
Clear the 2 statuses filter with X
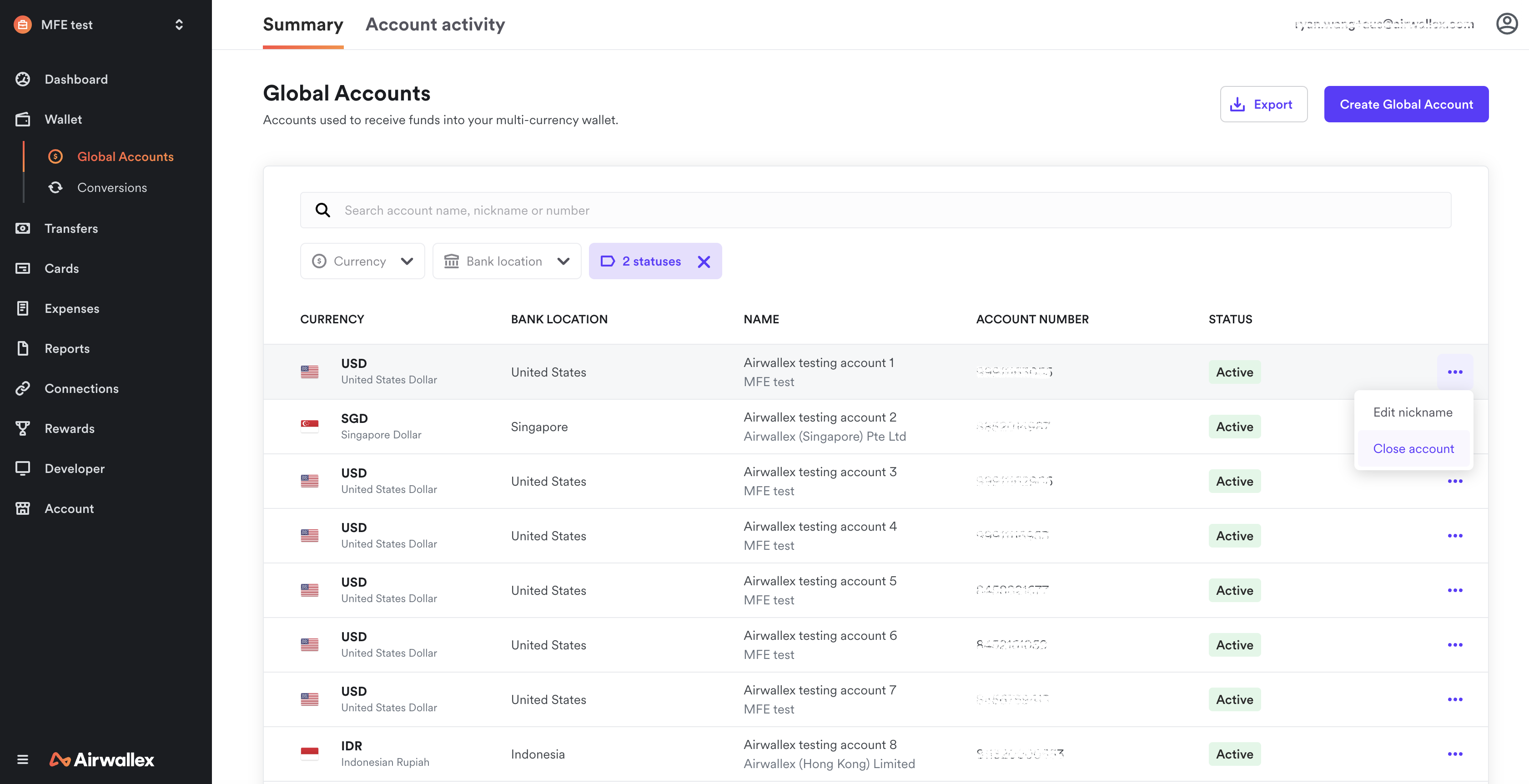704,262
